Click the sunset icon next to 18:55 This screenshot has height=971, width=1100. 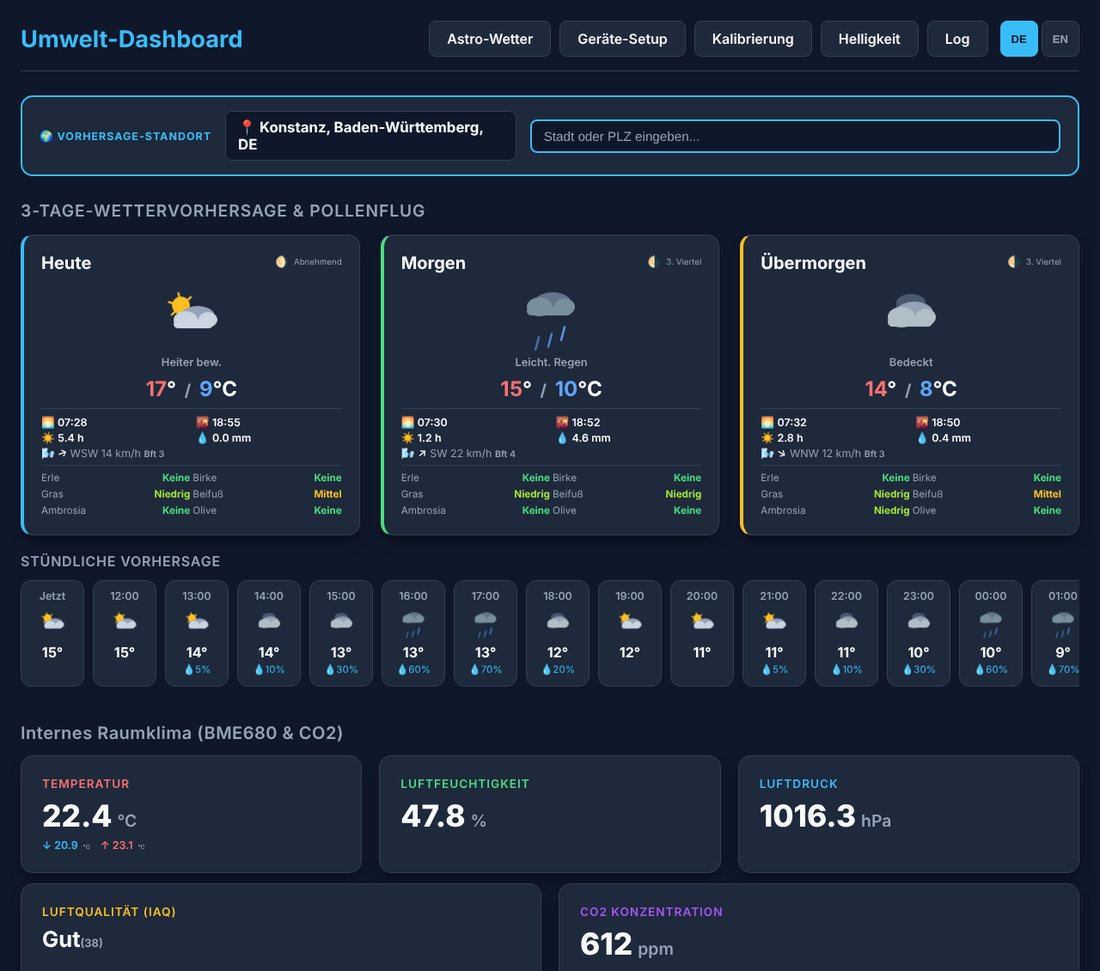coord(203,422)
